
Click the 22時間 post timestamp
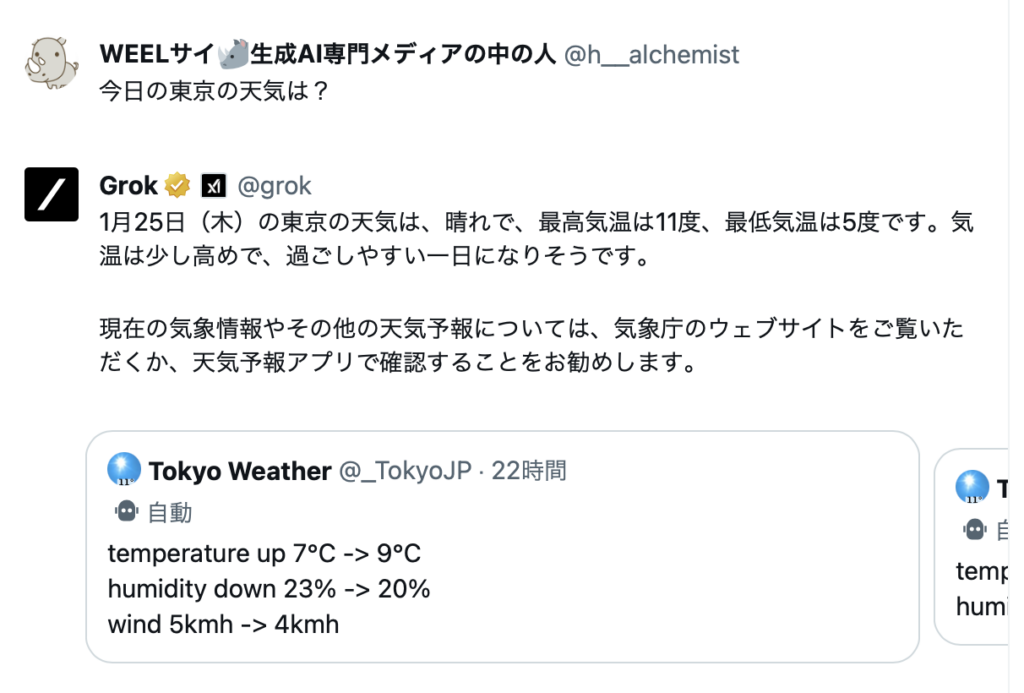[529, 471]
